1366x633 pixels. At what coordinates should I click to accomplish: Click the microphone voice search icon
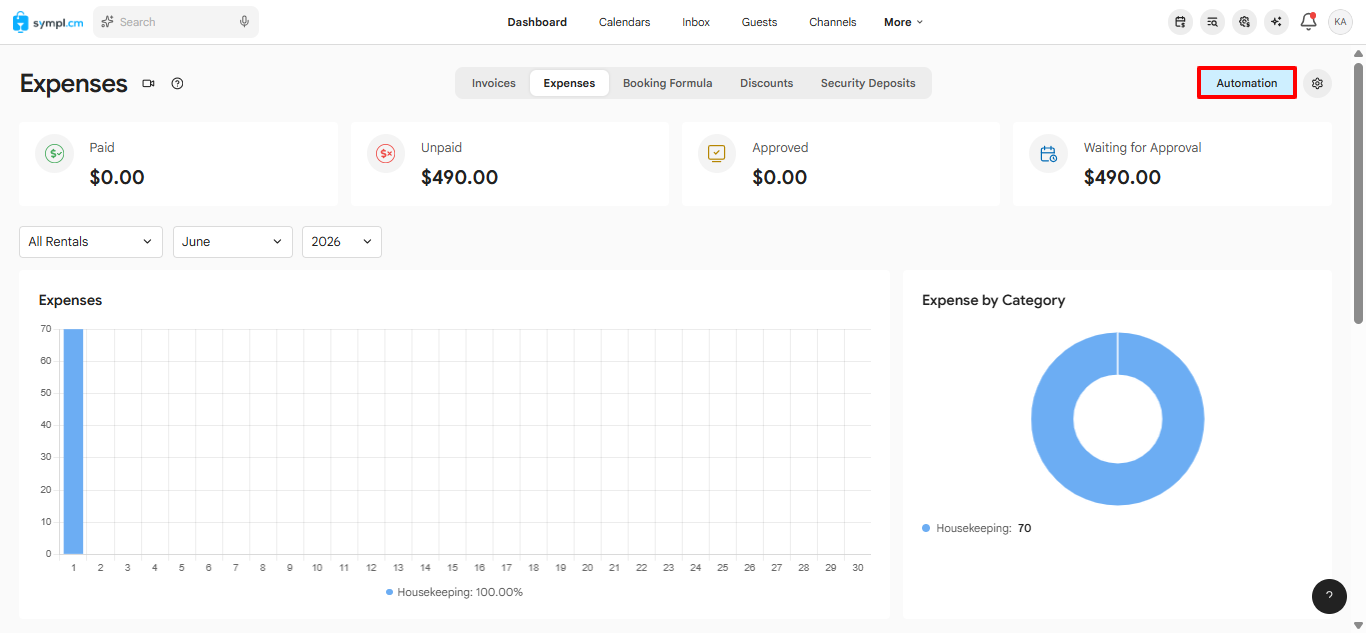click(244, 22)
